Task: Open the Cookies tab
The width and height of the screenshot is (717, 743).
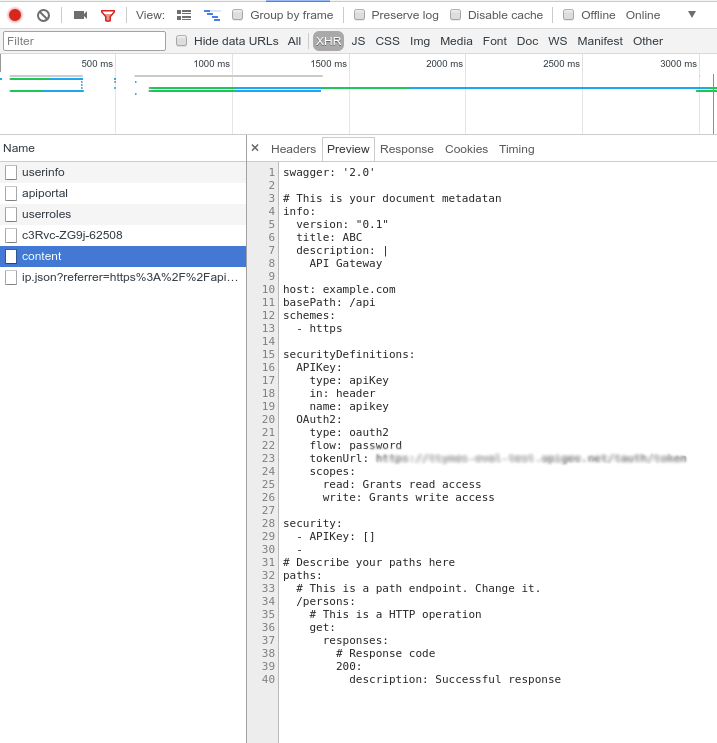Action: click(466, 149)
